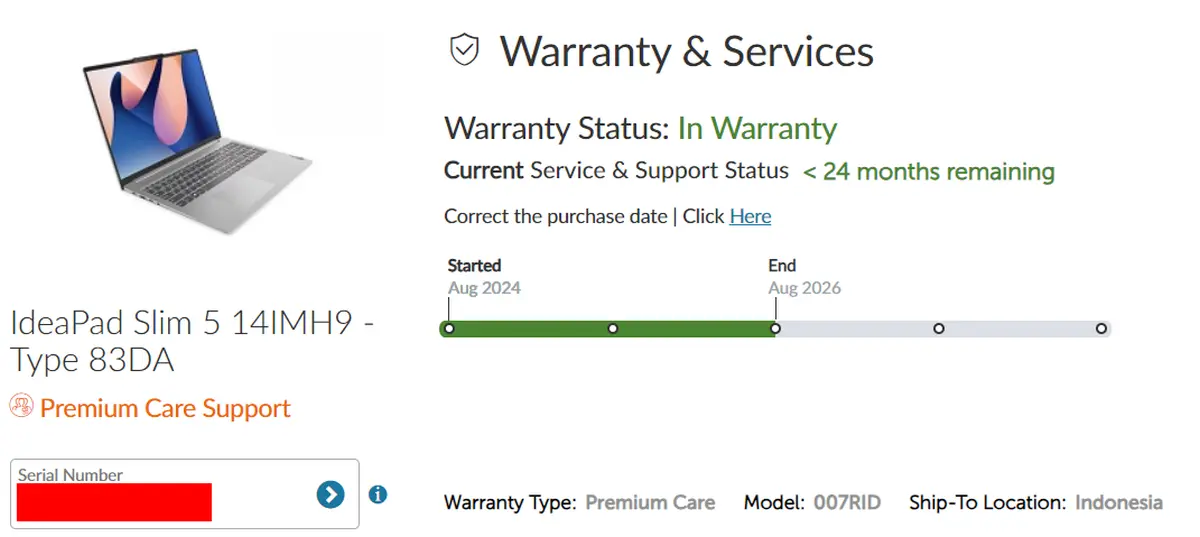Select the first timeline dot under Started

point(449,328)
